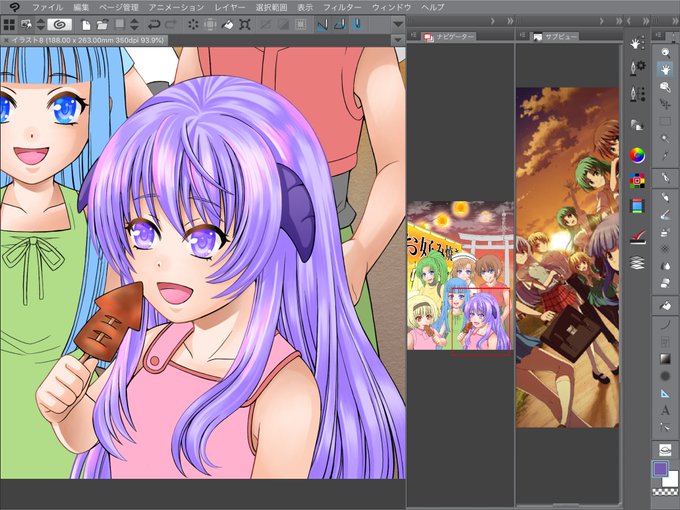Expand Navigator dock single right chevron
This screenshot has width=680, height=510.
pos(493,21)
